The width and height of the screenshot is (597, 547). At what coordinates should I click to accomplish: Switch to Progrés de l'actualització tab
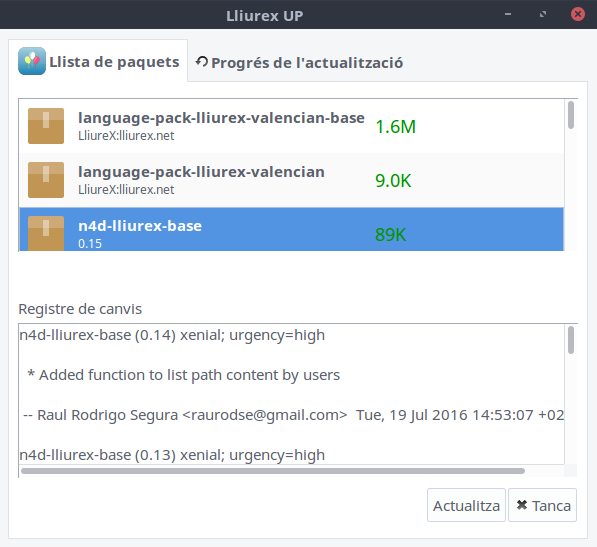[x=299, y=62]
